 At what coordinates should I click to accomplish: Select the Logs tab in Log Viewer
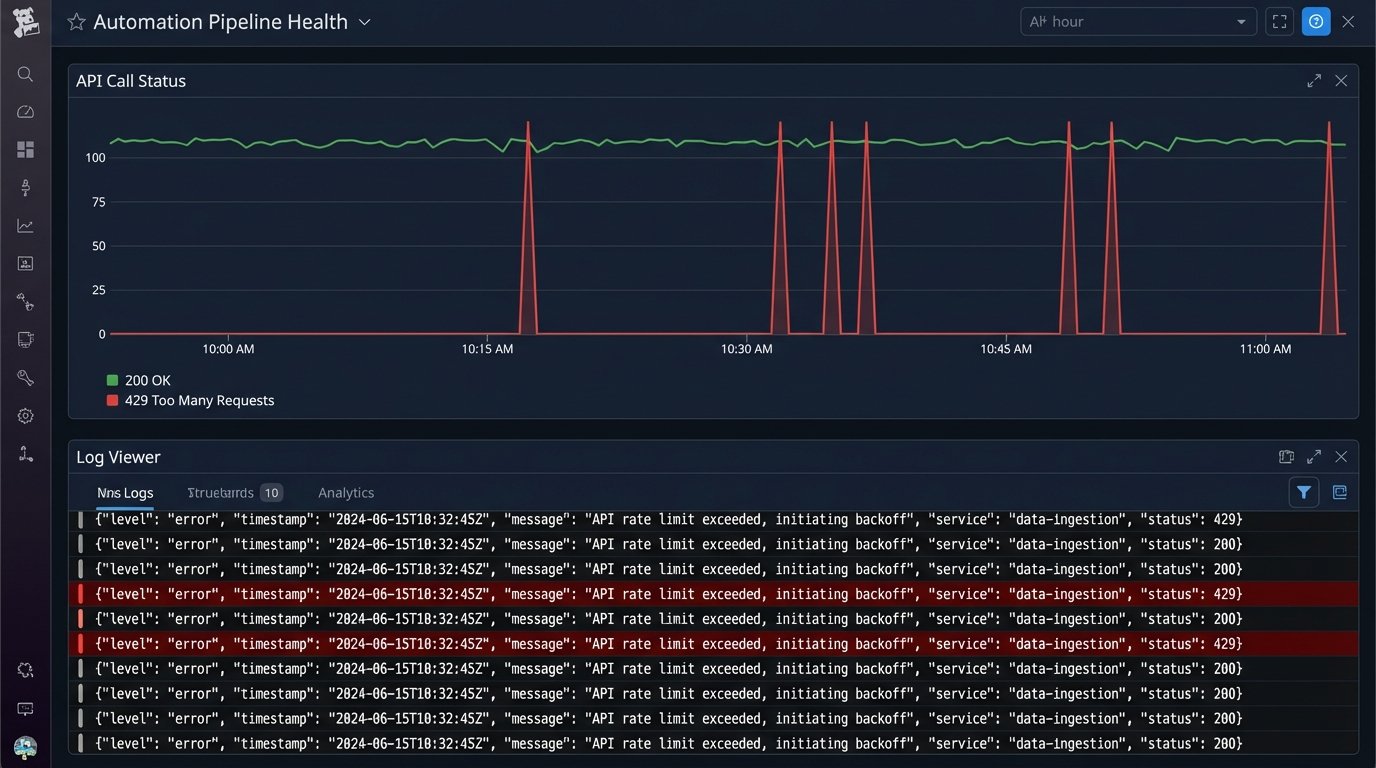125,493
